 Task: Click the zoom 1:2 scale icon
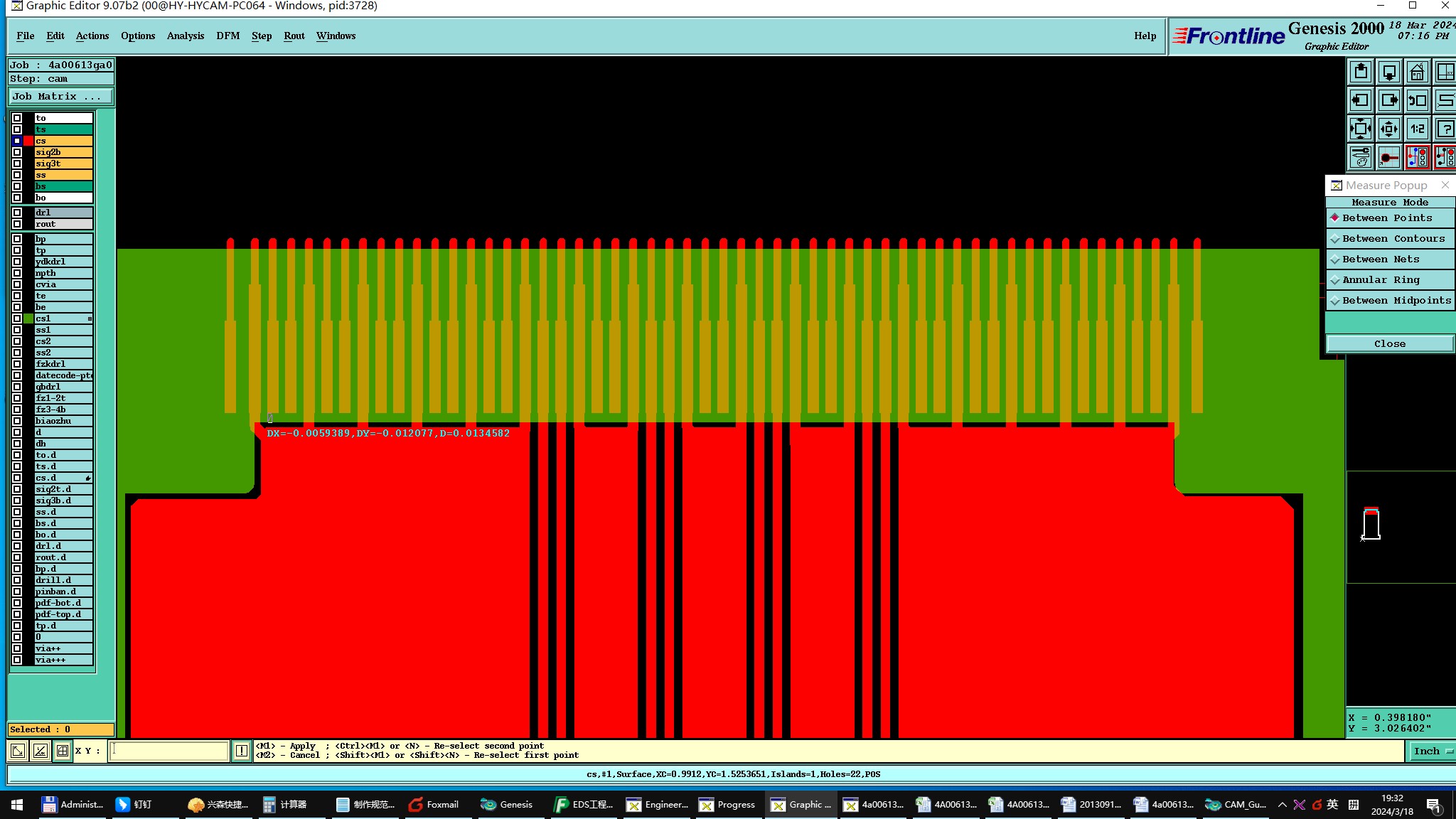pyautogui.click(x=1417, y=129)
